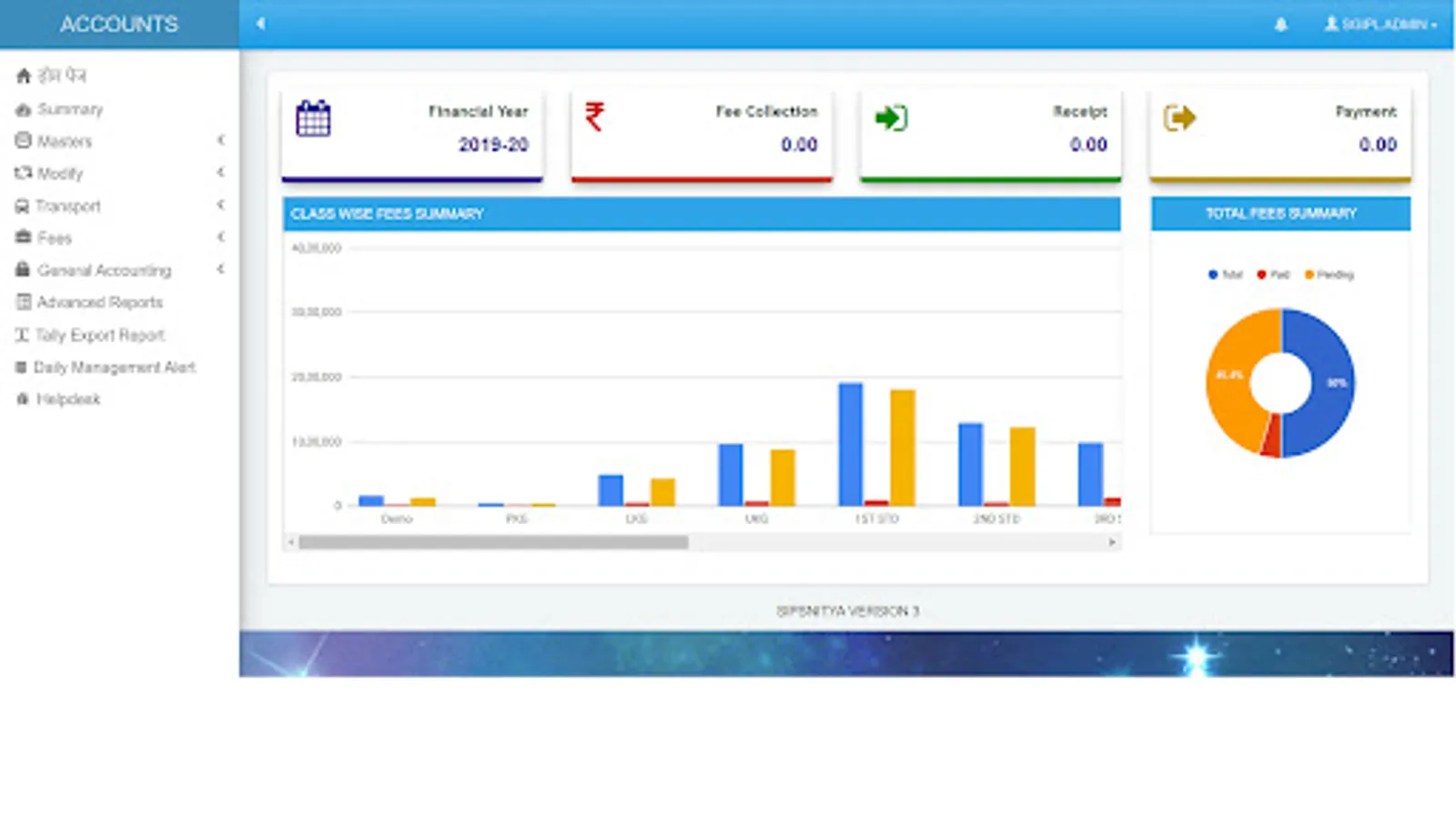Click the Transport bus icon
The width and height of the screenshot is (1456, 819).
pos(23,207)
